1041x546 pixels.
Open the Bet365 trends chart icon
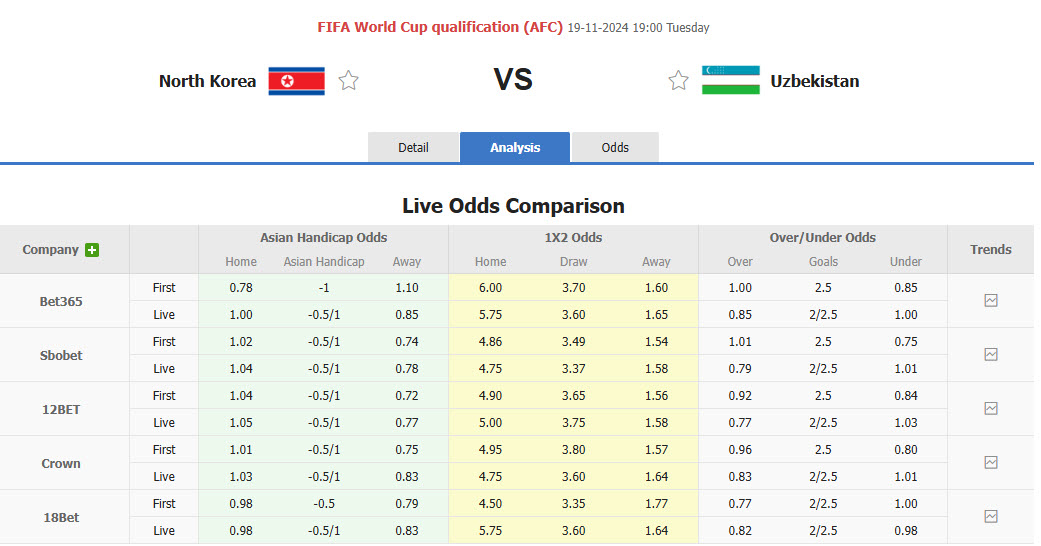pyautogui.click(x=990, y=300)
